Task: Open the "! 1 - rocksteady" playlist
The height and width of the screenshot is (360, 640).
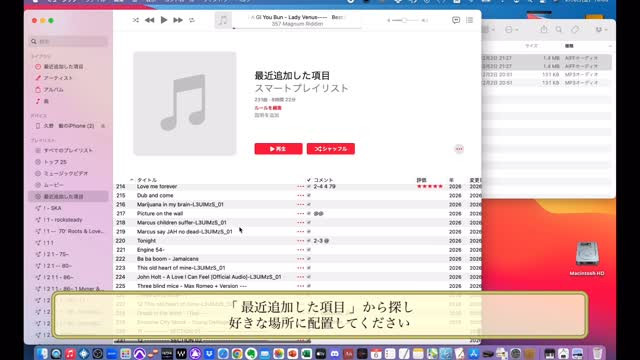Action: 62,220
